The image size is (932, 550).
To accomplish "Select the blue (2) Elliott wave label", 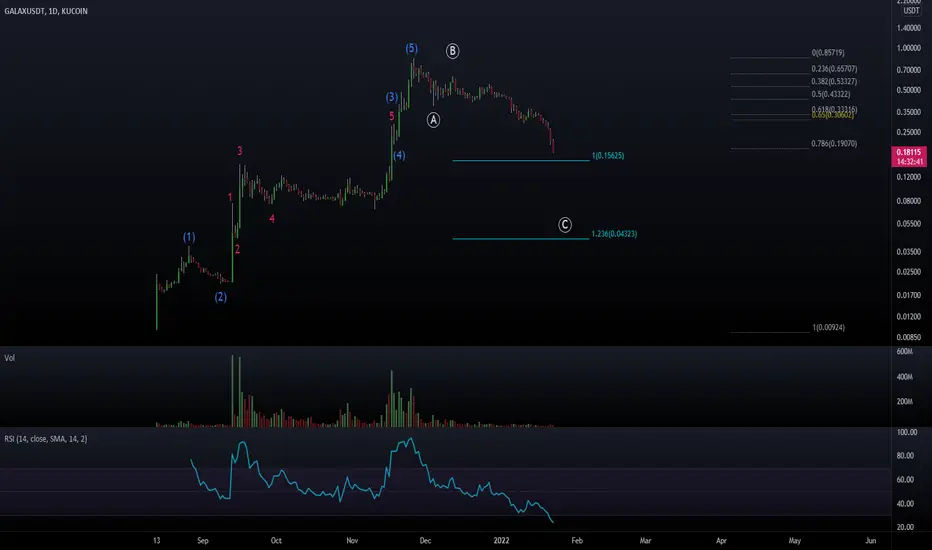I will [221, 297].
